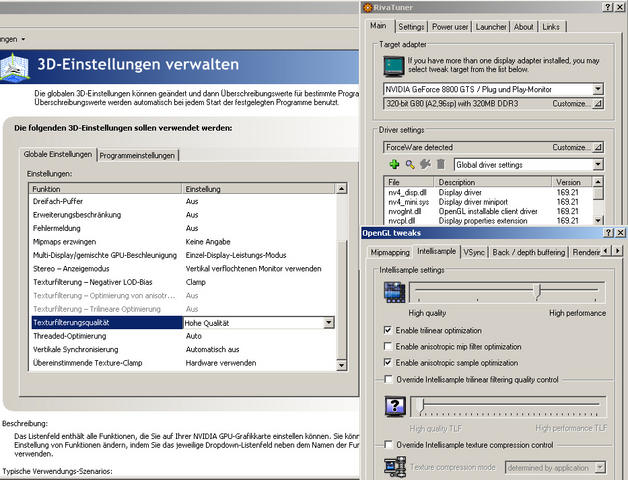Click the Description column header in file list
Image resolution: width=628 pixels, height=480 pixels.
point(493,182)
